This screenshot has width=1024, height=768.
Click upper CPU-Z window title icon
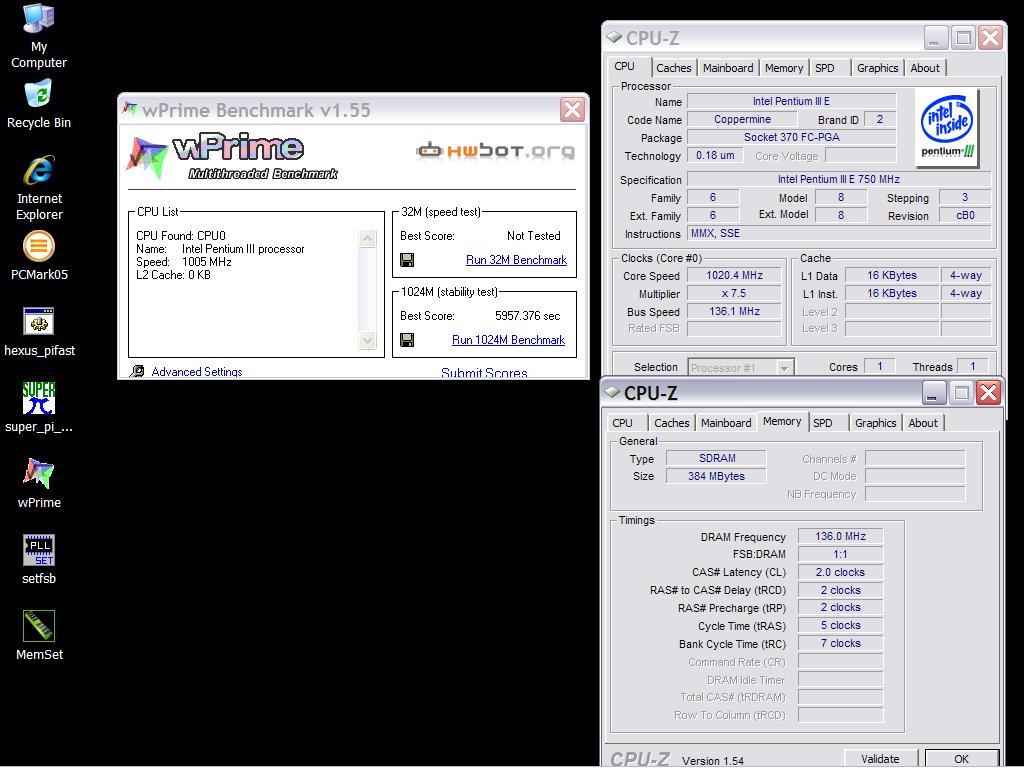point(613,37)
